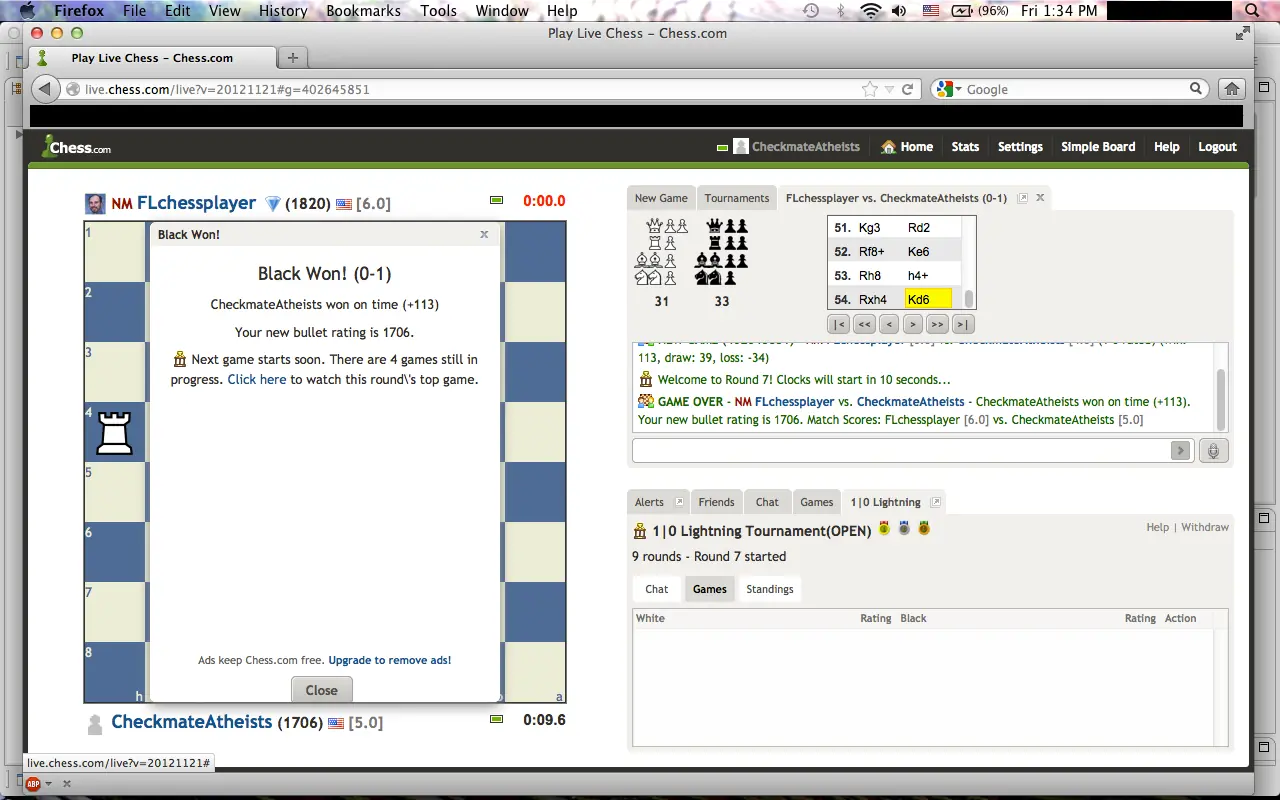The image size is (1280, 800).
Task: Withdraw from the tournament
Action: 1205,527
